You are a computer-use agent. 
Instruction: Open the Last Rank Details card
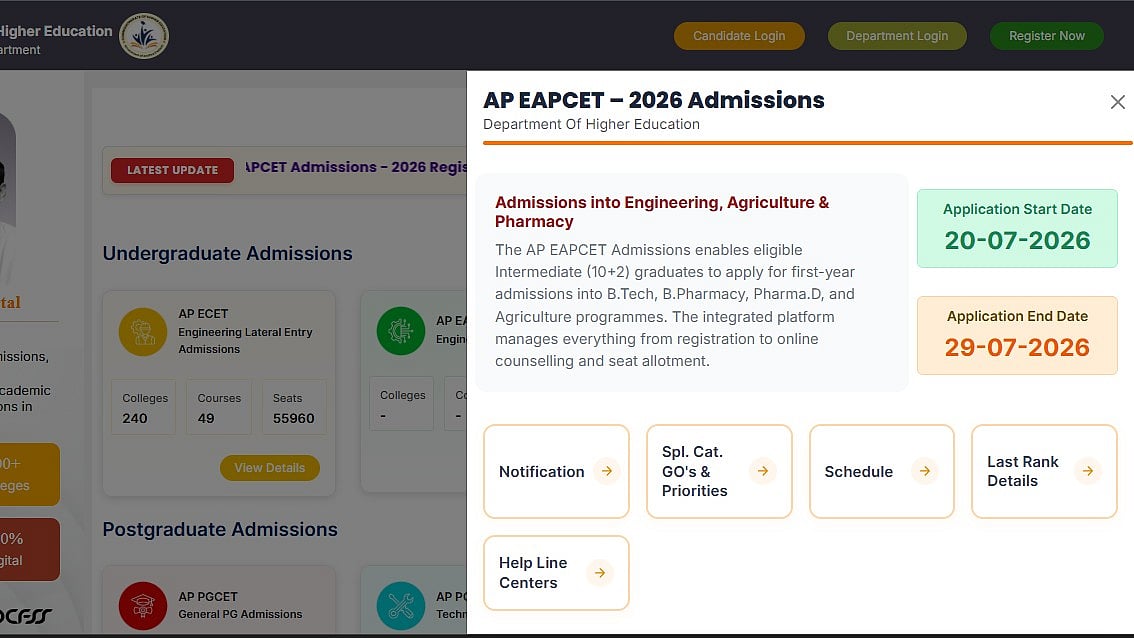(1044, 472)
